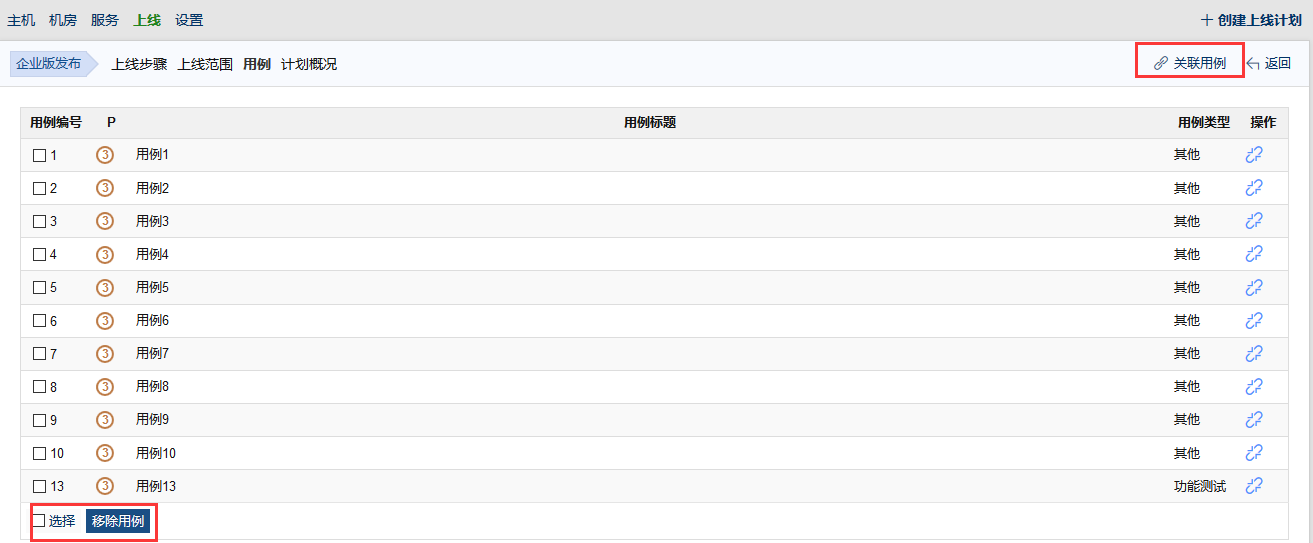Viewport: 1313px width, 543px height.
Task: Open the 上线 top menu
Action: 147,20
